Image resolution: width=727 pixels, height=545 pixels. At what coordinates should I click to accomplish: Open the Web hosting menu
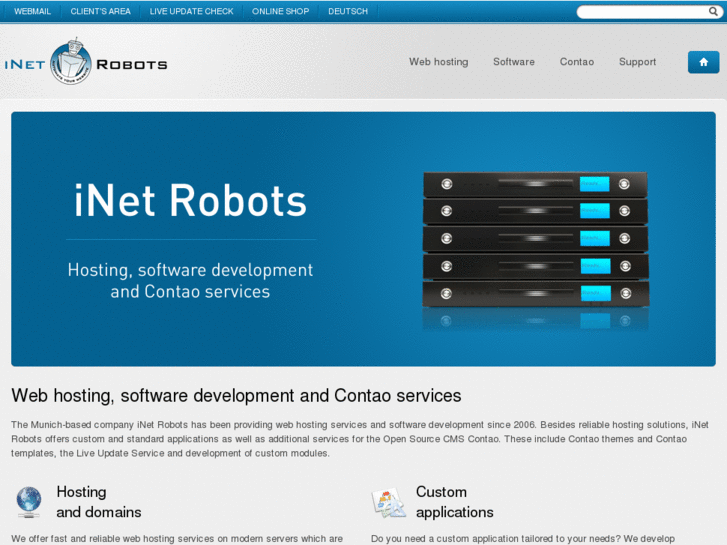438,62
